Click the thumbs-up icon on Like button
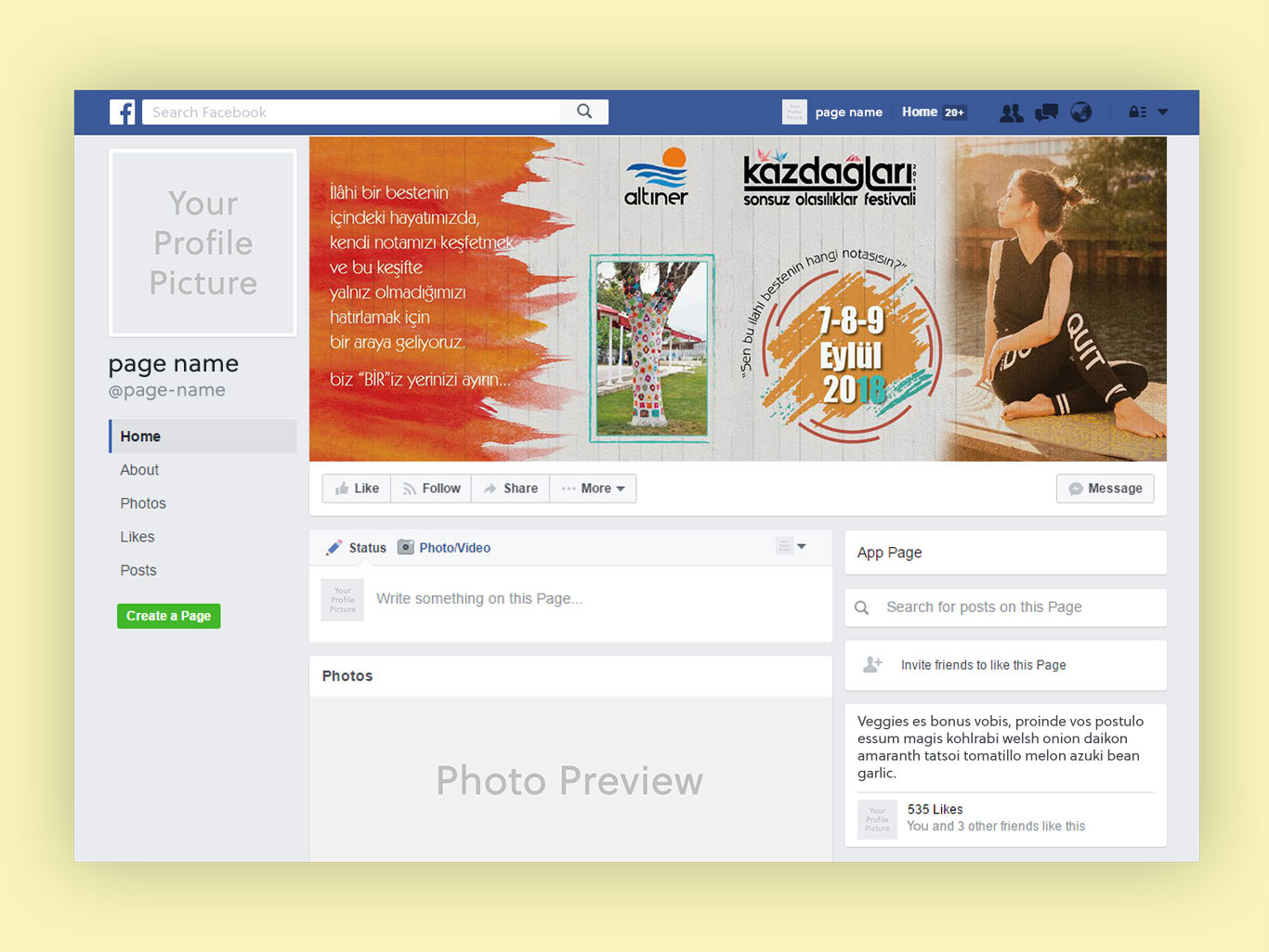 click(x=342, y=489)
